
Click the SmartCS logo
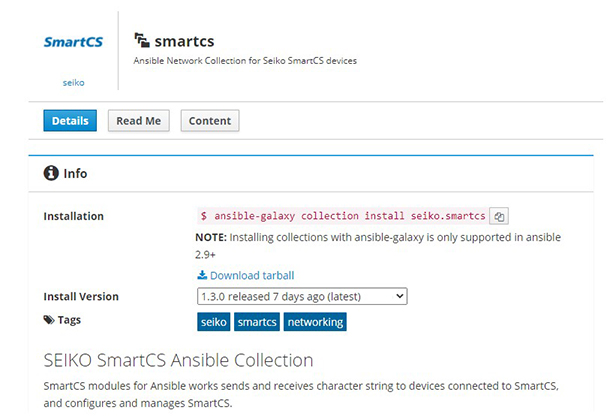[73, 42]
